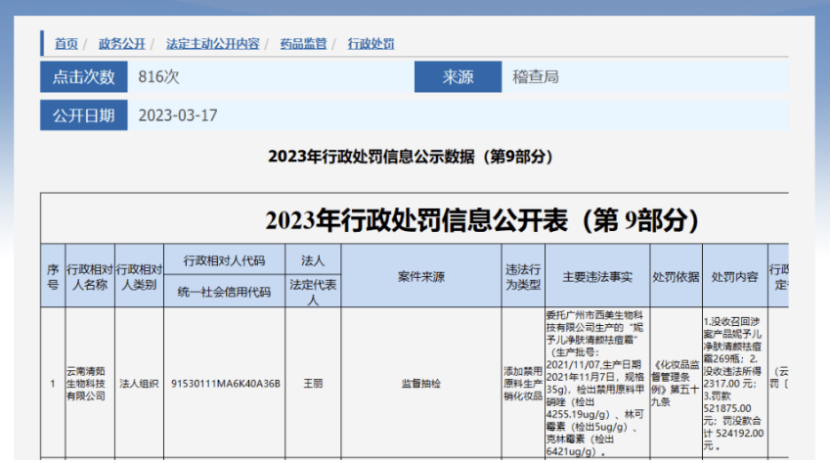Click the 法定代表人 sub-header
831x463 pixels.
pos(313,291)
